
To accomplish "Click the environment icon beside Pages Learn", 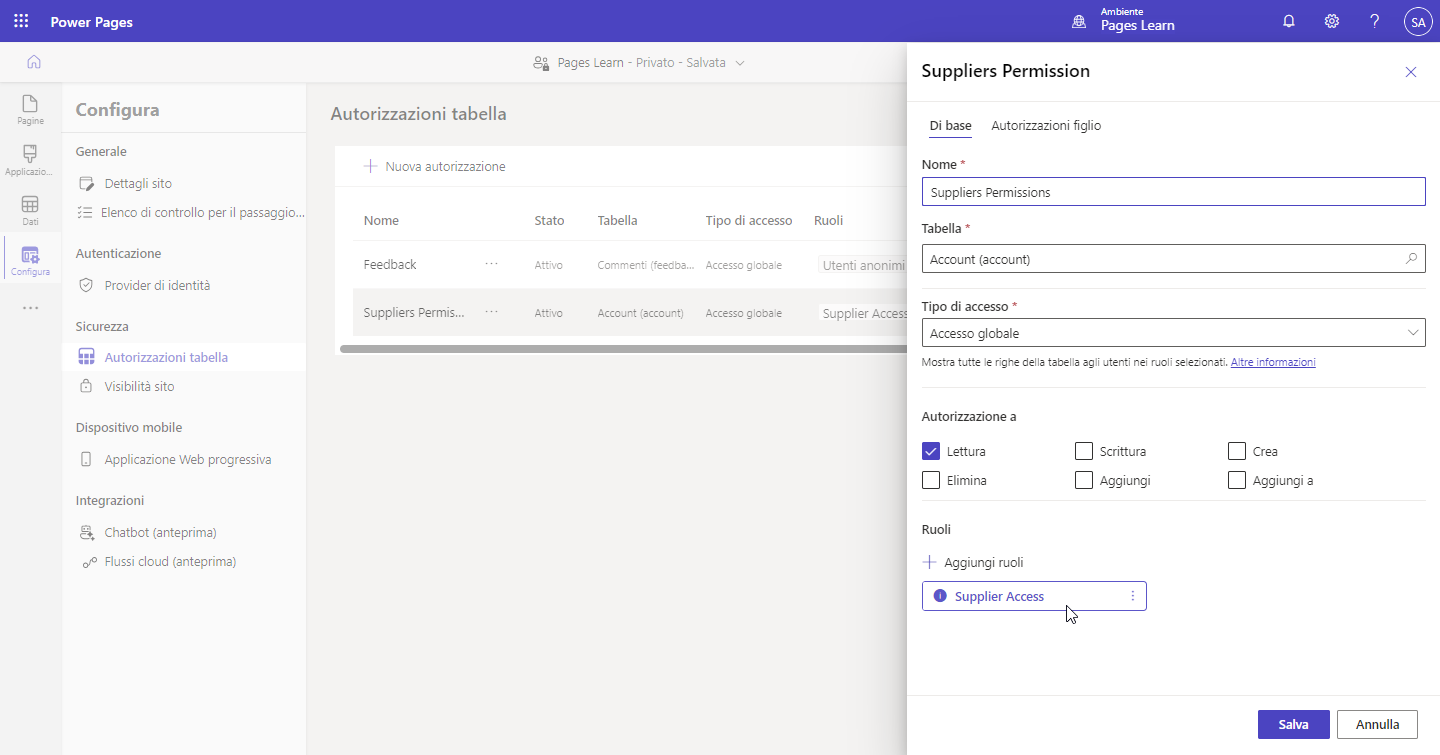I will click(1079, 21).
